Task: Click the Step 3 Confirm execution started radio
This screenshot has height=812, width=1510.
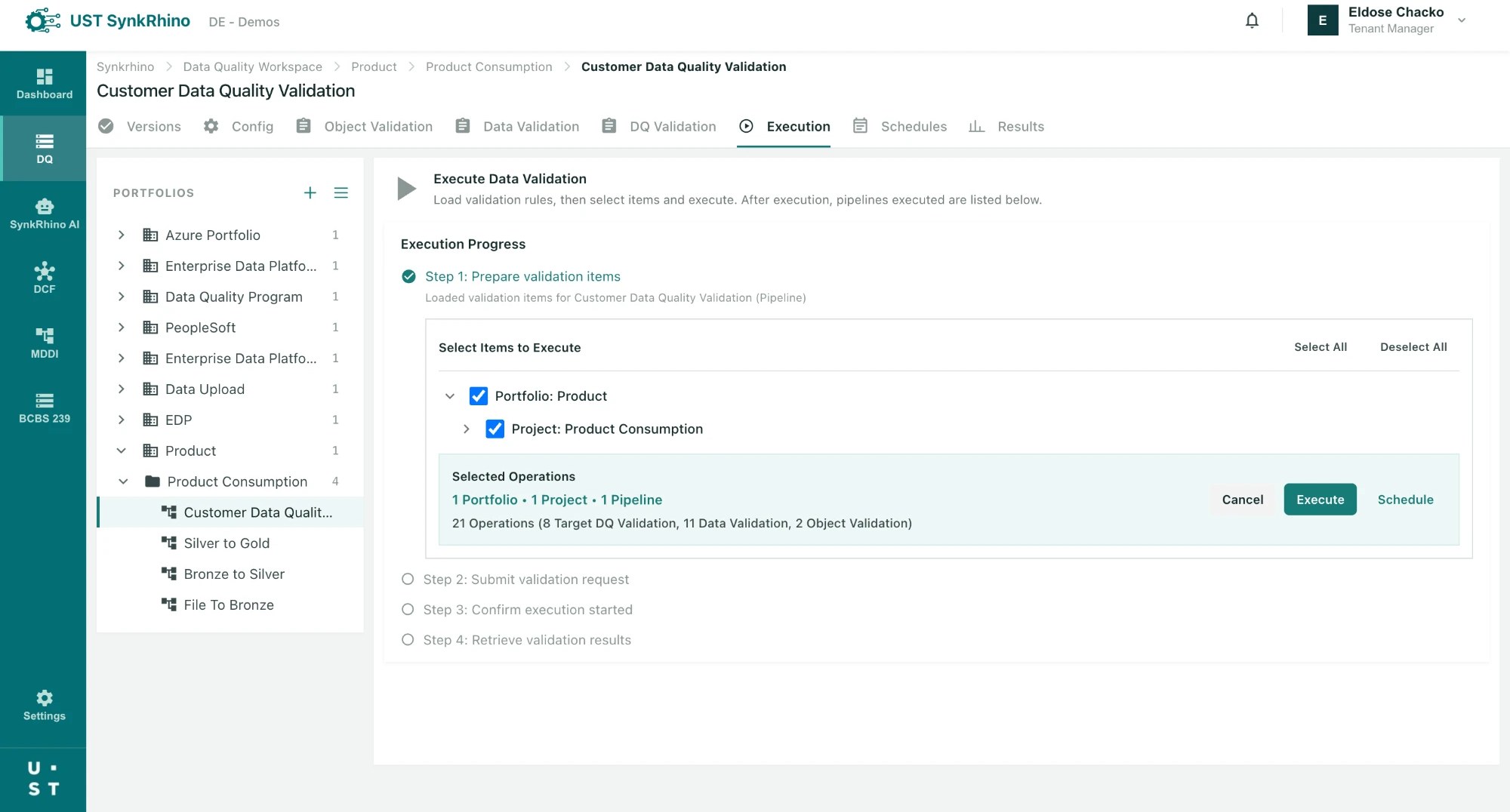Action: coord(408,610)
